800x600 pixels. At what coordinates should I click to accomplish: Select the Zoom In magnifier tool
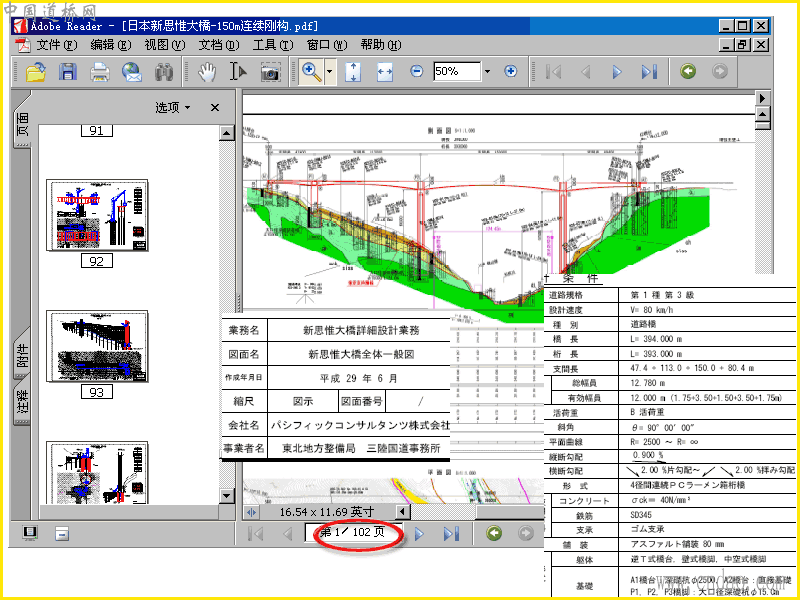coord(311,71)
